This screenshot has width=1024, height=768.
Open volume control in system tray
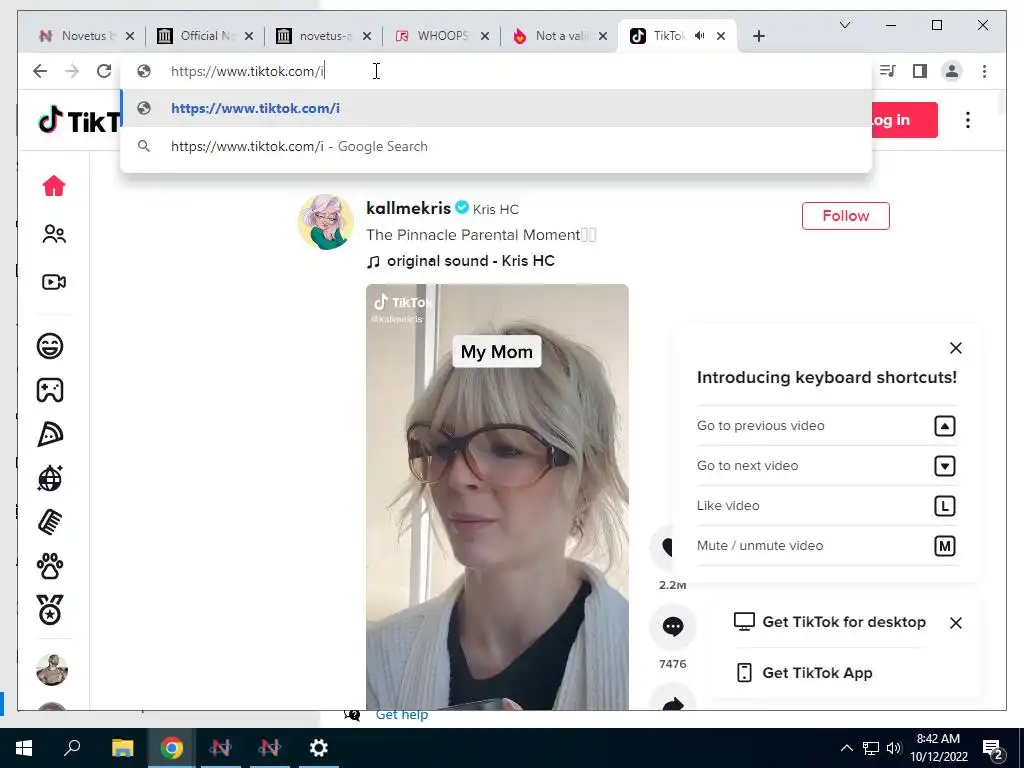(894, 748)
